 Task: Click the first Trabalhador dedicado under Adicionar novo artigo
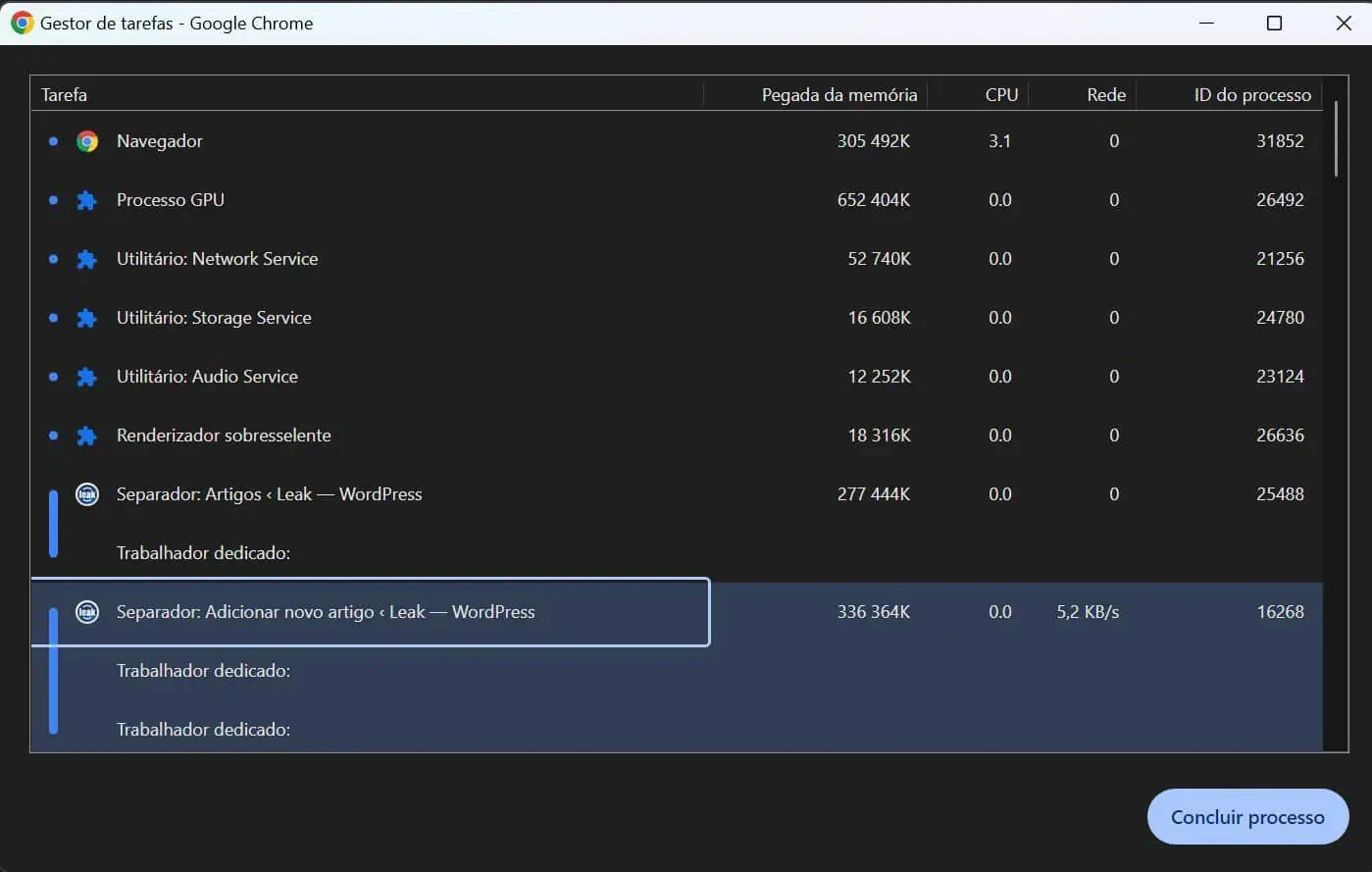click(203, 671)
